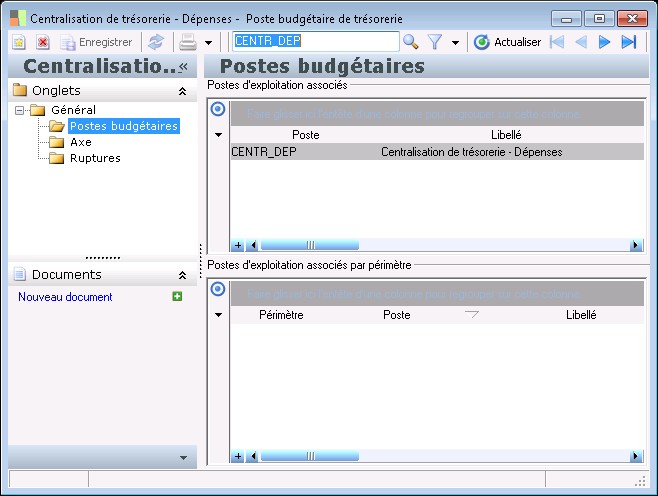The width and height of the screenshot is (658, 496).
Task: Go to the next record
Action: pos(604,42)
